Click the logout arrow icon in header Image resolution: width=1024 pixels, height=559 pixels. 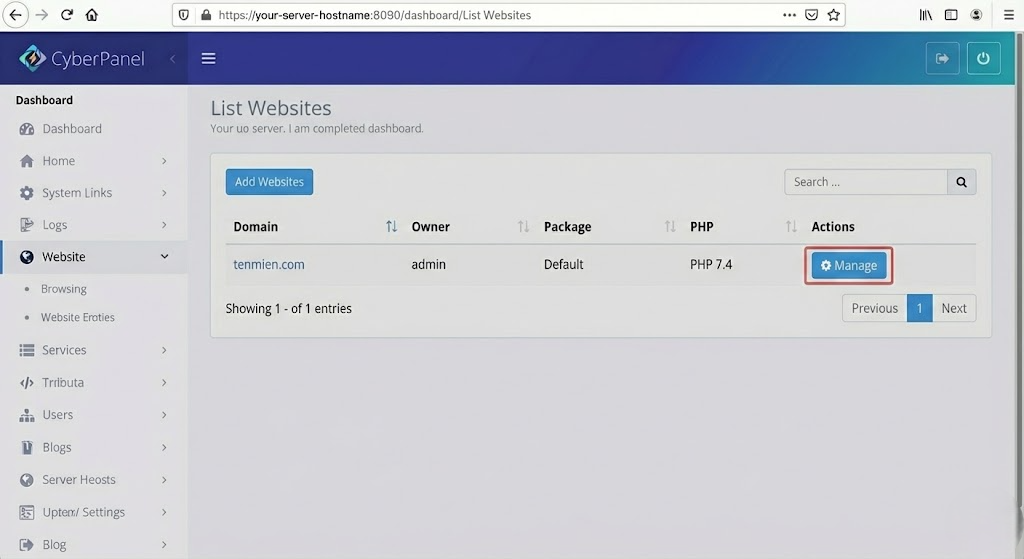tap(942, 58)
